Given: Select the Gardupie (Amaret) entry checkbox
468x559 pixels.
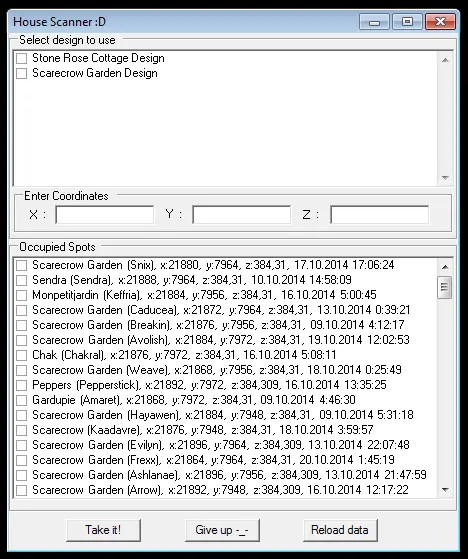Looking at the screenshot, I should click(22, 400).
